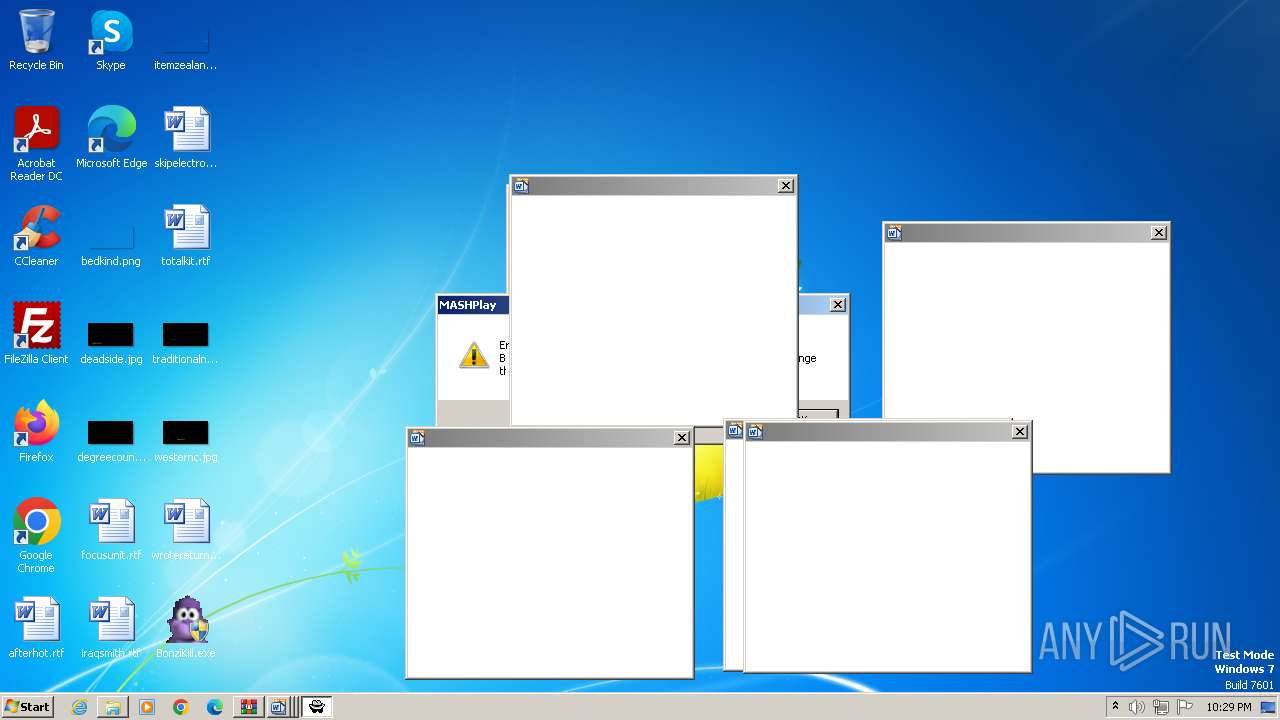Open Chrome from the taskbar
This screenshot has width=1280, height=720.
tap(181, 707)
